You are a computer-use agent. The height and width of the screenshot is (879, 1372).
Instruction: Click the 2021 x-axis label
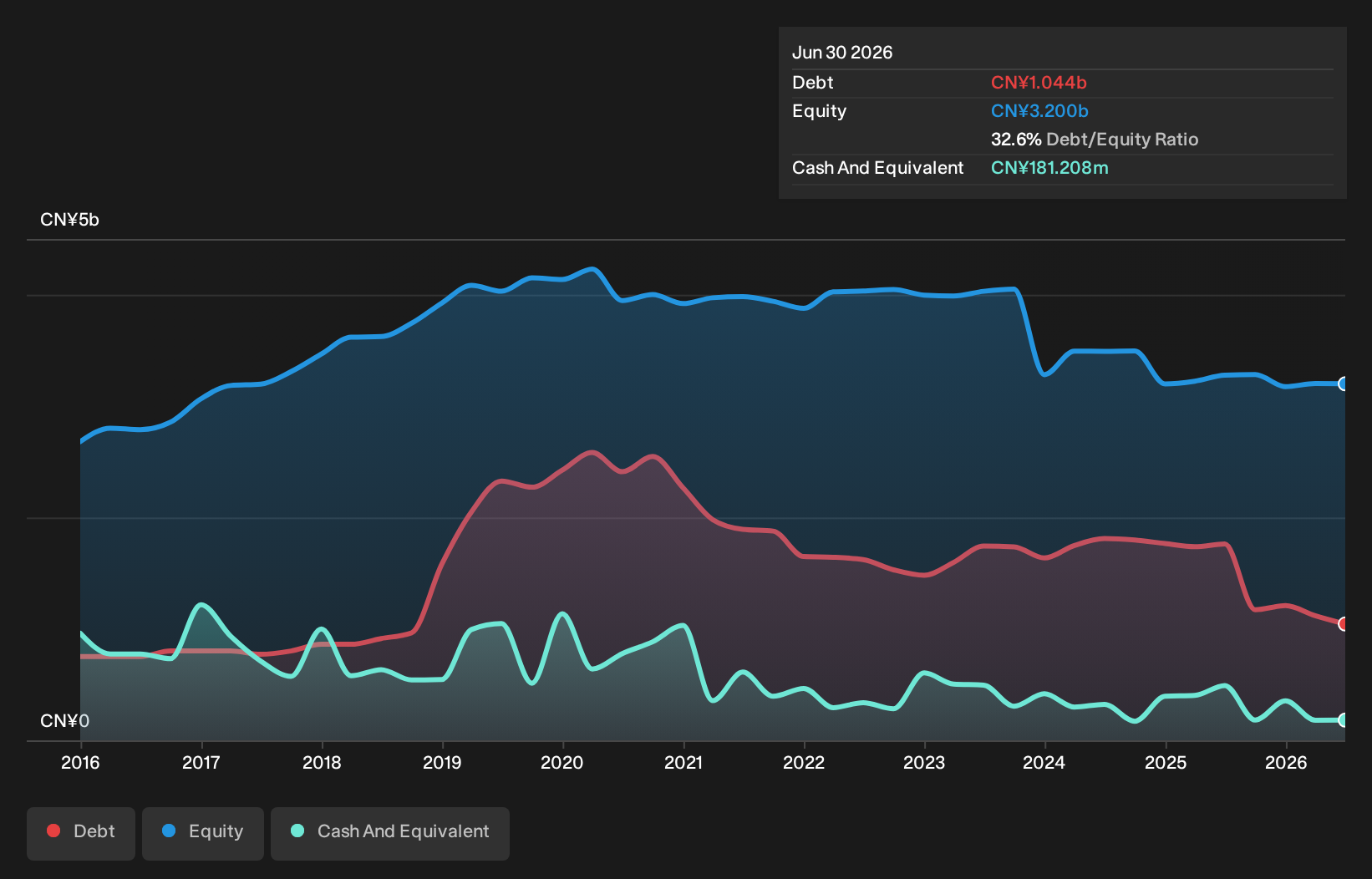[x=683, y=762]
